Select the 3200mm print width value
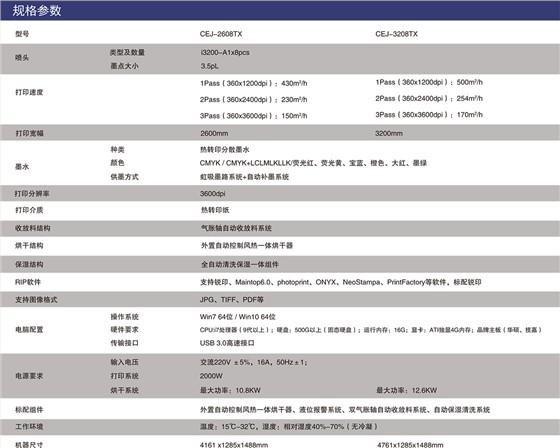 [389, 133]
